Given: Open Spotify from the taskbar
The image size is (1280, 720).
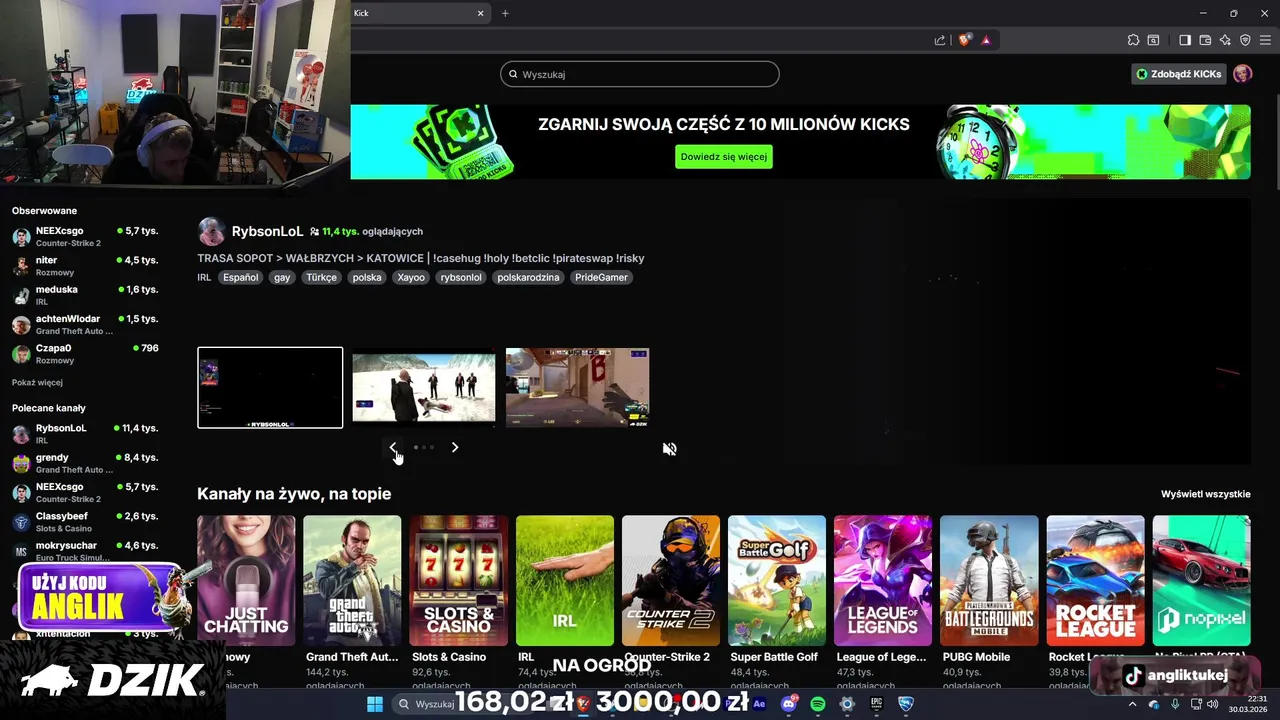Looking at the screenshot, I should point(818,704).
